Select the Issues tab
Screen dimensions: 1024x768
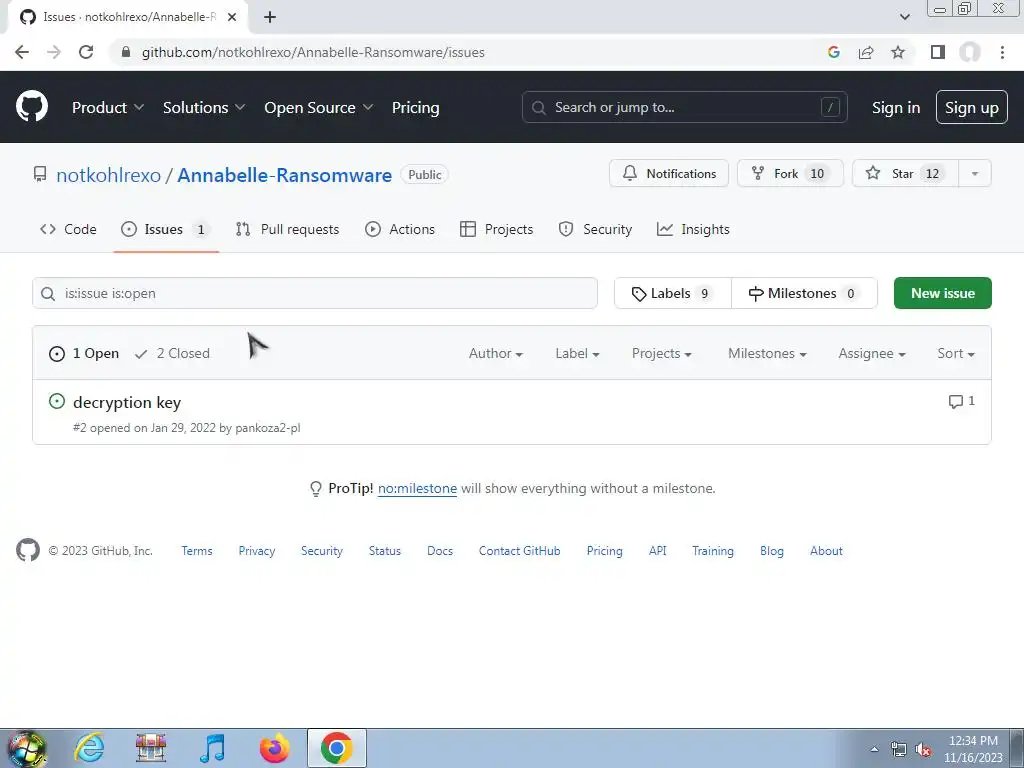(x=166, y=229)
